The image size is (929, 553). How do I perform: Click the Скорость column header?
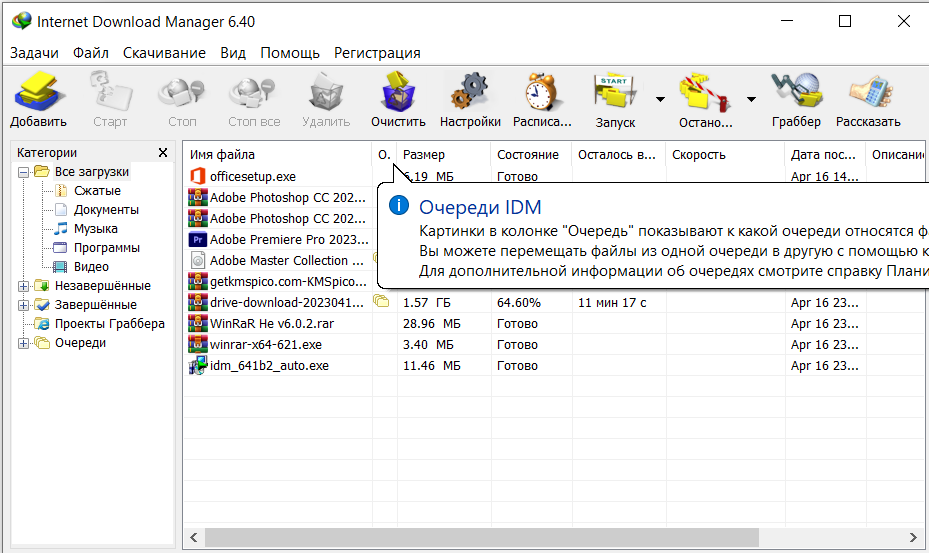[x=725, y=155]
